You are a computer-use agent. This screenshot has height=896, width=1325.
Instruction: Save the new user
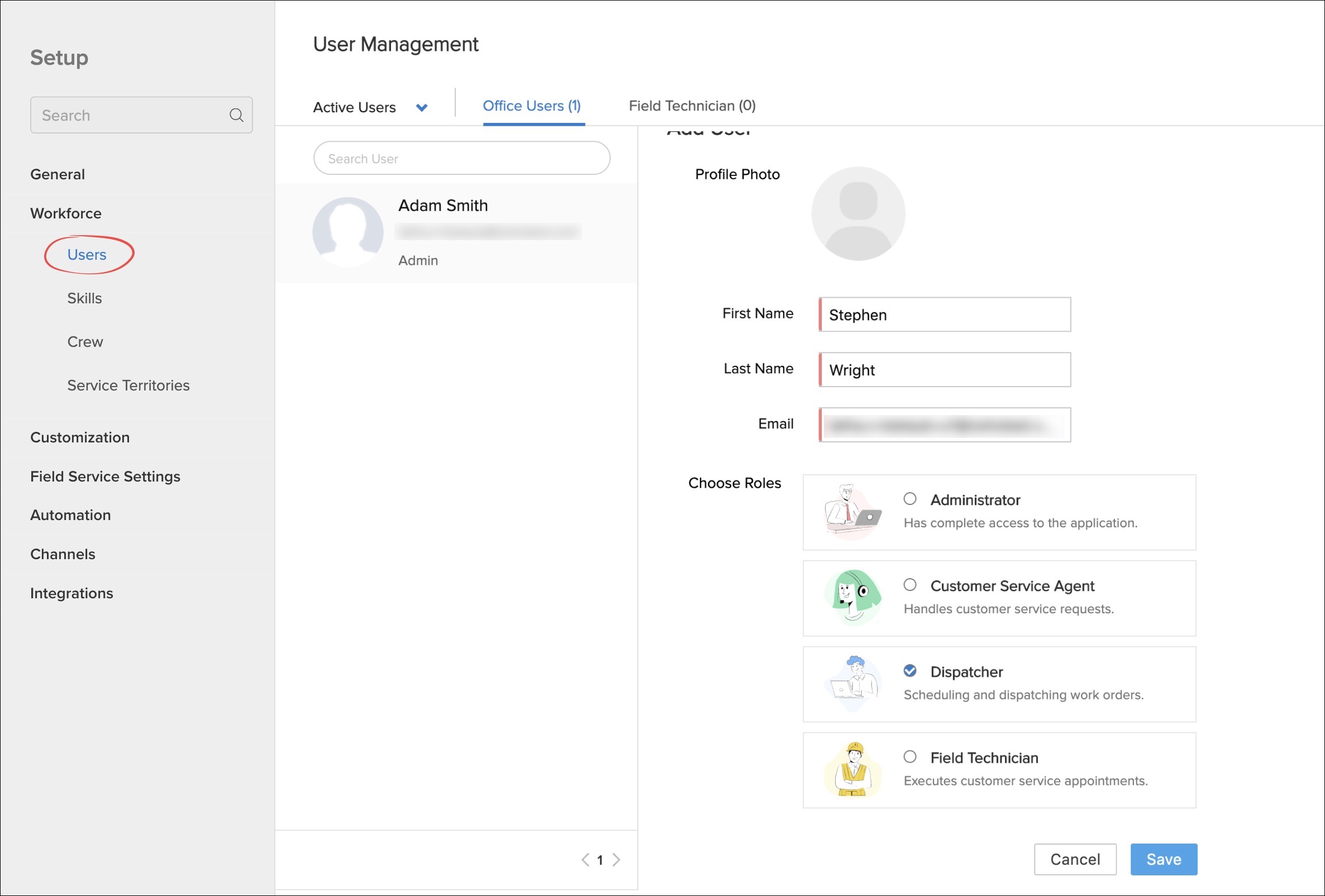(1164, 859)
